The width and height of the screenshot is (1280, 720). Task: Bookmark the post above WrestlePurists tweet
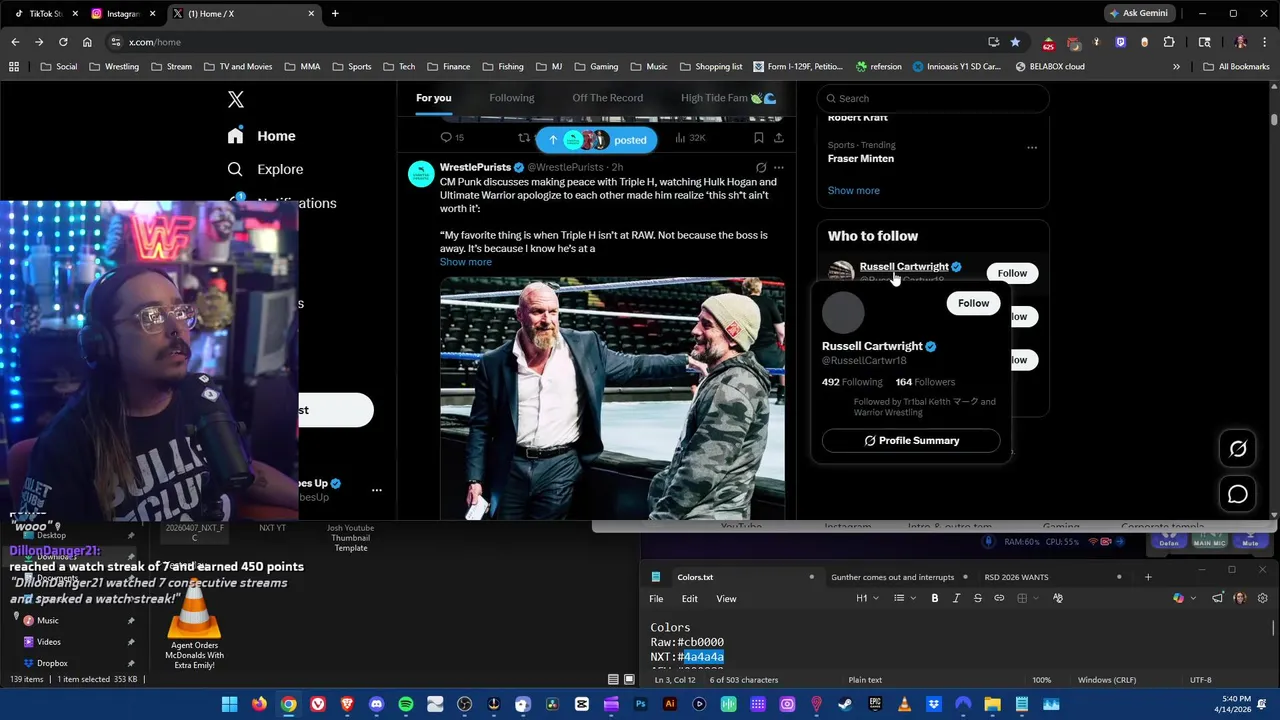coord(759,138)
